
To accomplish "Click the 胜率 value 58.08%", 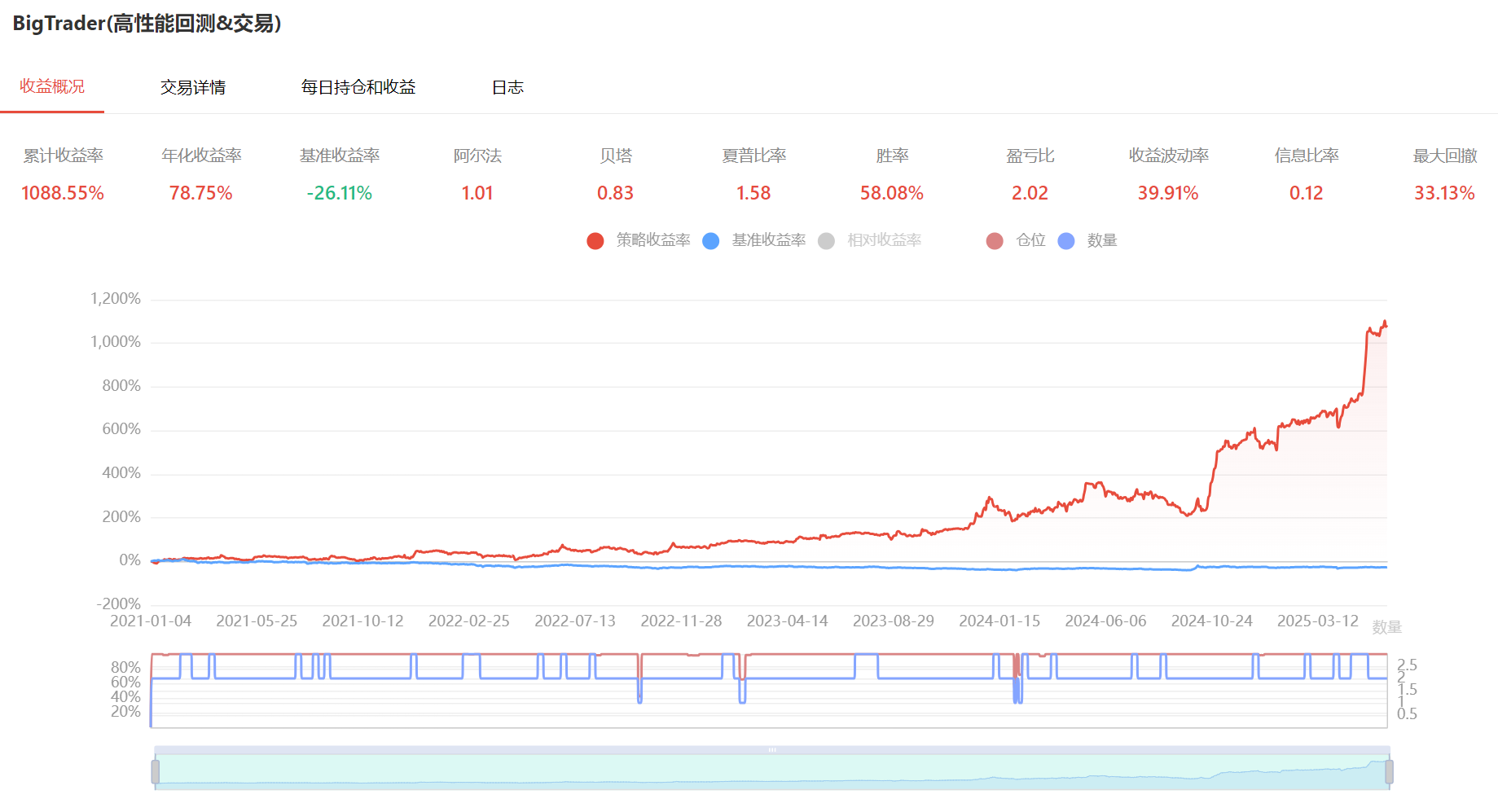I will 892,193.
